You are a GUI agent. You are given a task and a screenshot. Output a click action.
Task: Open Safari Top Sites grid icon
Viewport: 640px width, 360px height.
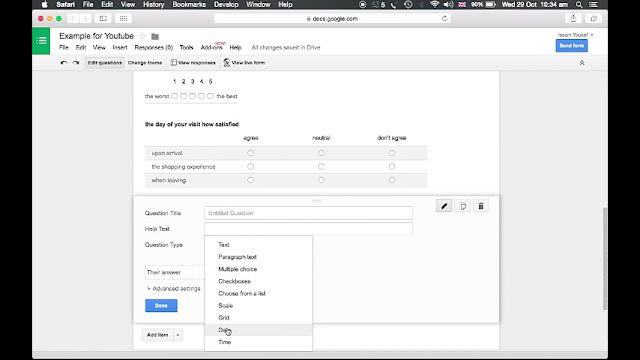pos(123,18)
